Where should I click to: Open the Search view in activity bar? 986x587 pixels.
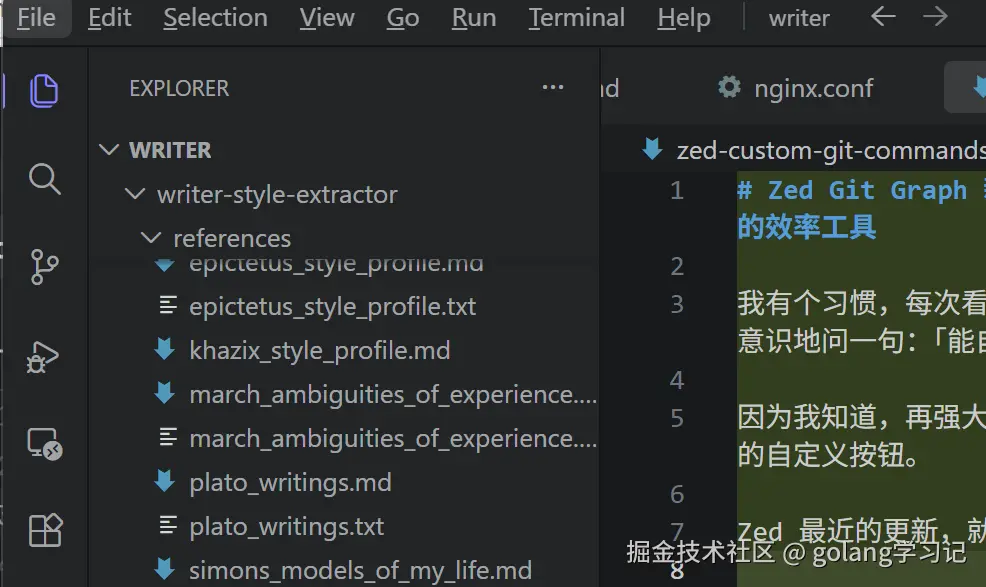pyautogui.click(x=45, y=179)
